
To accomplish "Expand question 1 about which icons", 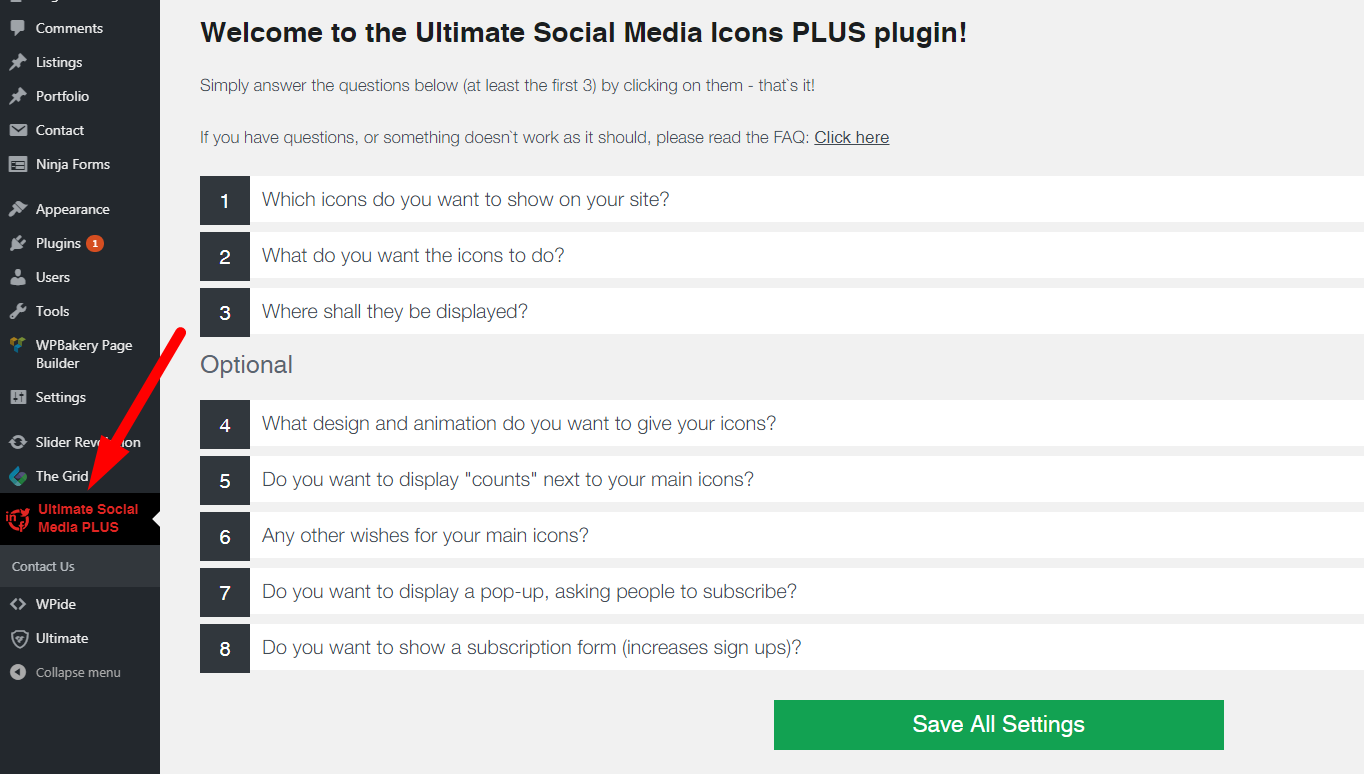I will click(x=465, y=199).
